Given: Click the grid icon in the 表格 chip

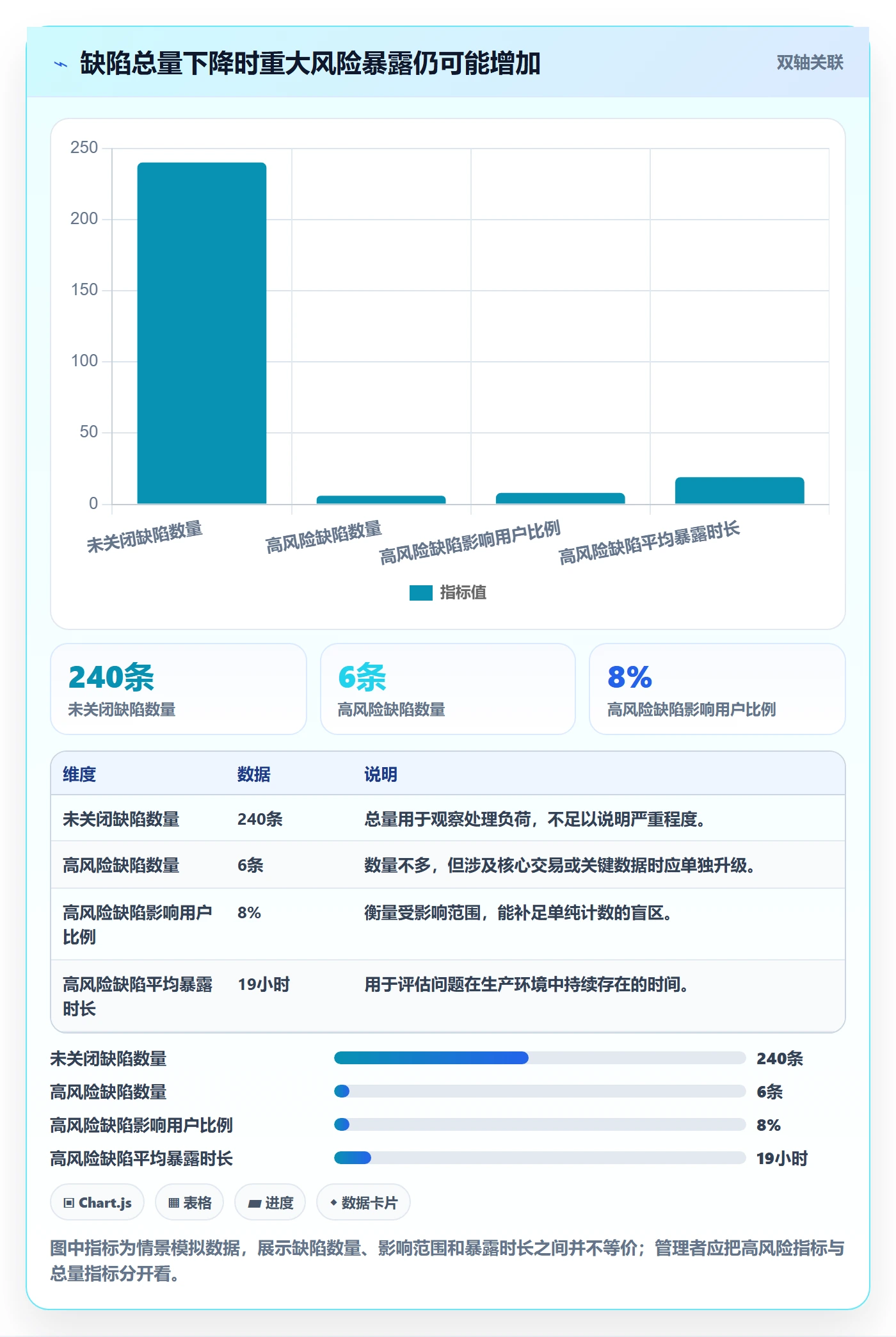Looking at the screenshot, I should [173, 1203].
